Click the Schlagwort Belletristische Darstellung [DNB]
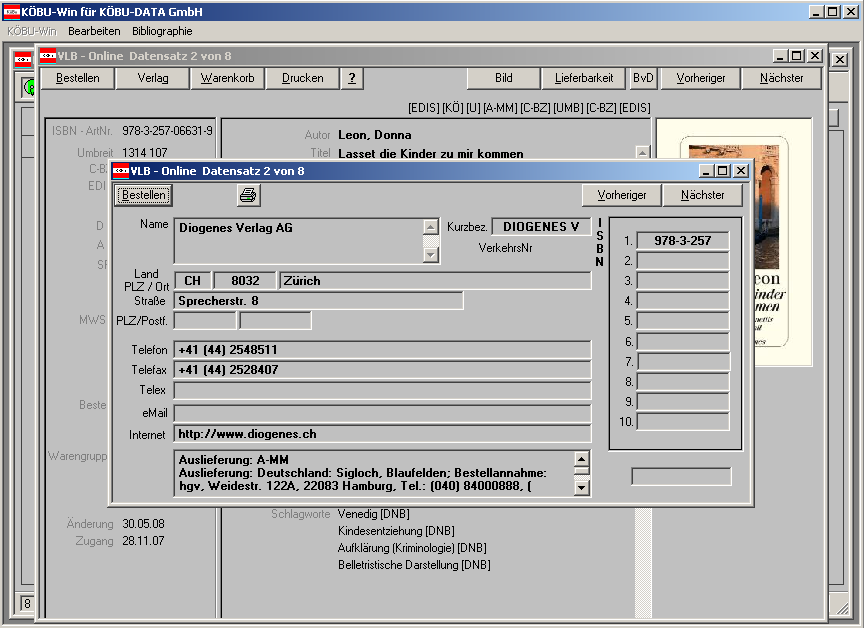The image size is (864, 628). pos(414,565)
